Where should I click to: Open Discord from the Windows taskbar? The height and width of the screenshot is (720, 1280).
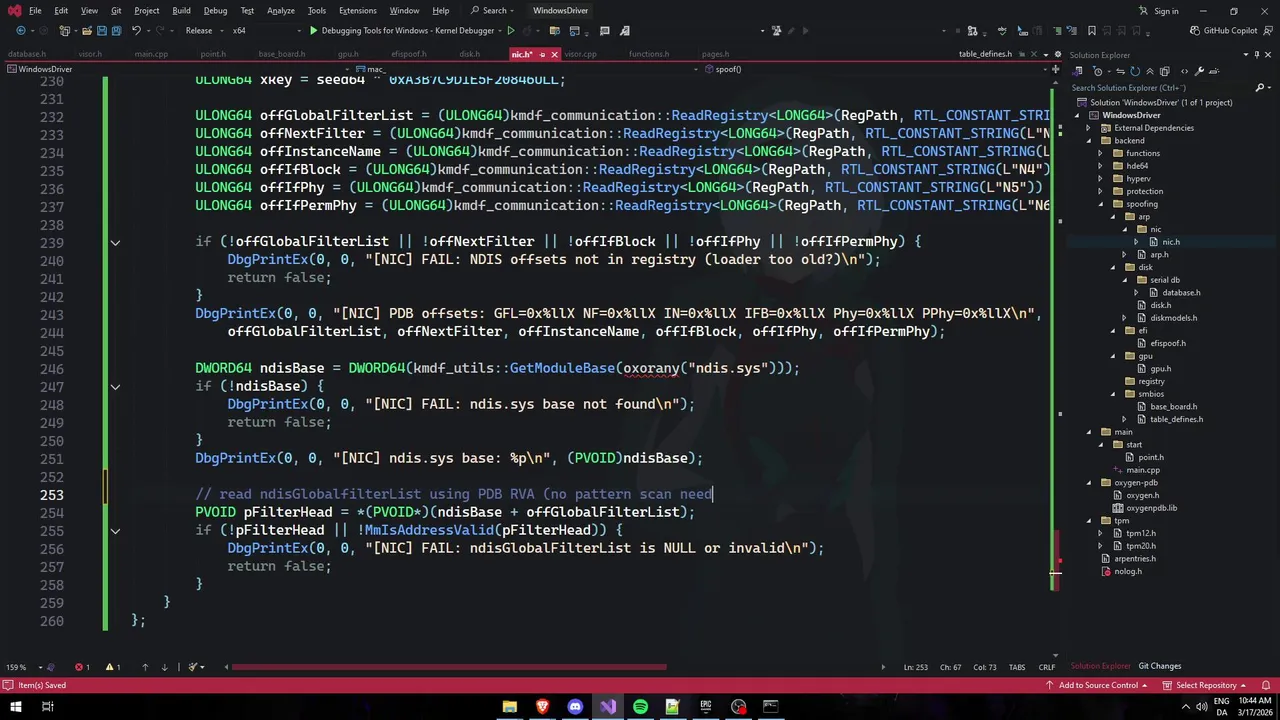575,707
